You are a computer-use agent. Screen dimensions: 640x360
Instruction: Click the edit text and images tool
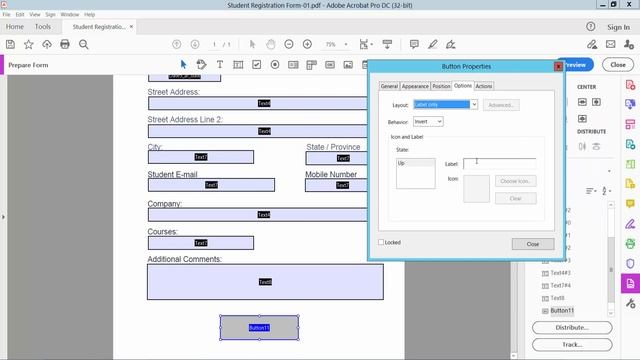[201, 64]
